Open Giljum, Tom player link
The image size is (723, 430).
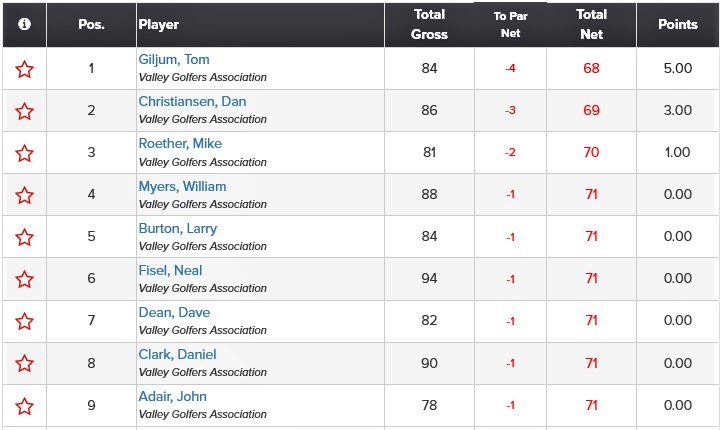[174, 59]
